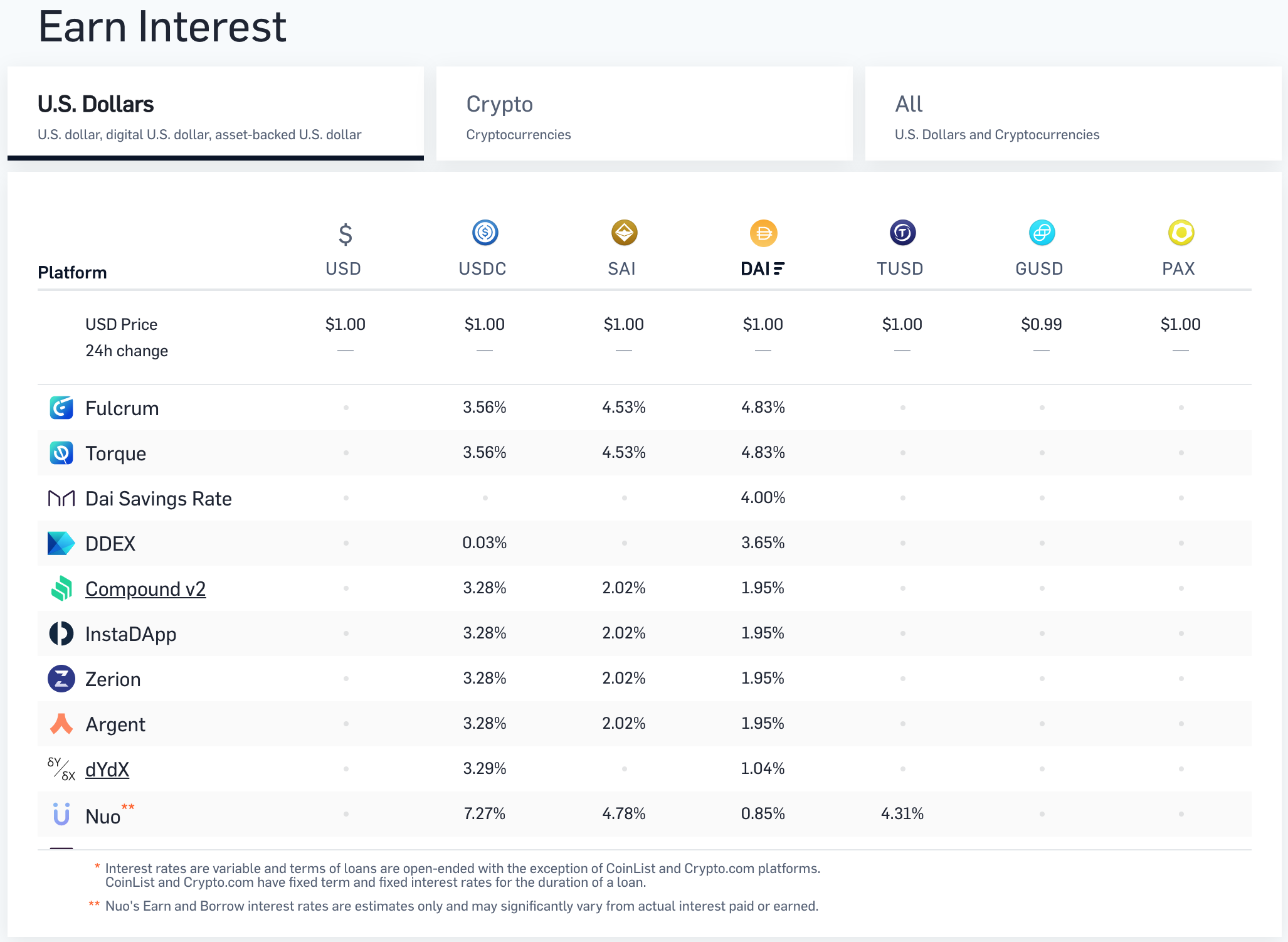This screenshot has width=1288, height=942.
Task: Open the Compound v2 link
Action: (x=145, y=588)
